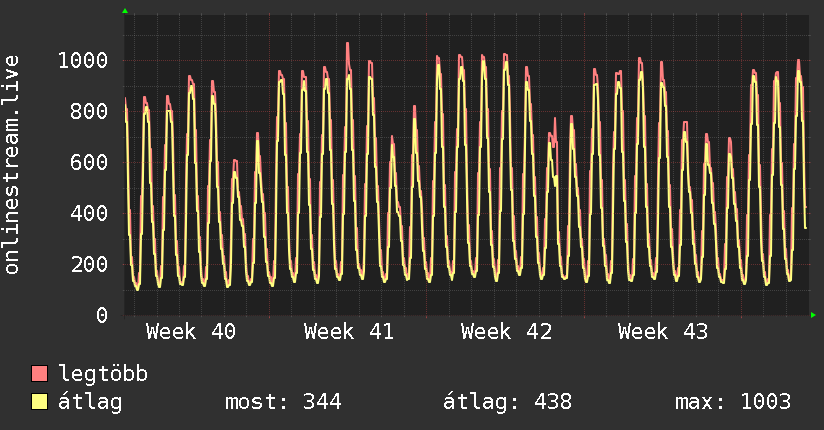The image size is (824, 430).
Task: Click the legtöbb legend label
Action: (103, 374)
